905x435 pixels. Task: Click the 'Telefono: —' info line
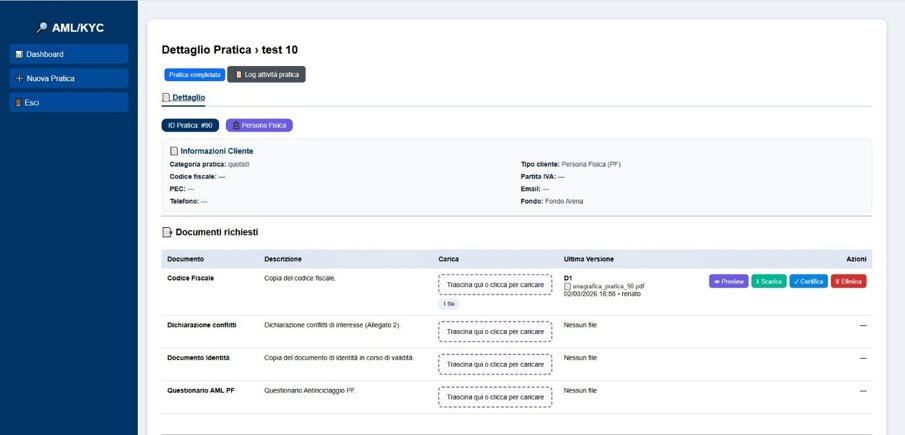click(189, 201)
